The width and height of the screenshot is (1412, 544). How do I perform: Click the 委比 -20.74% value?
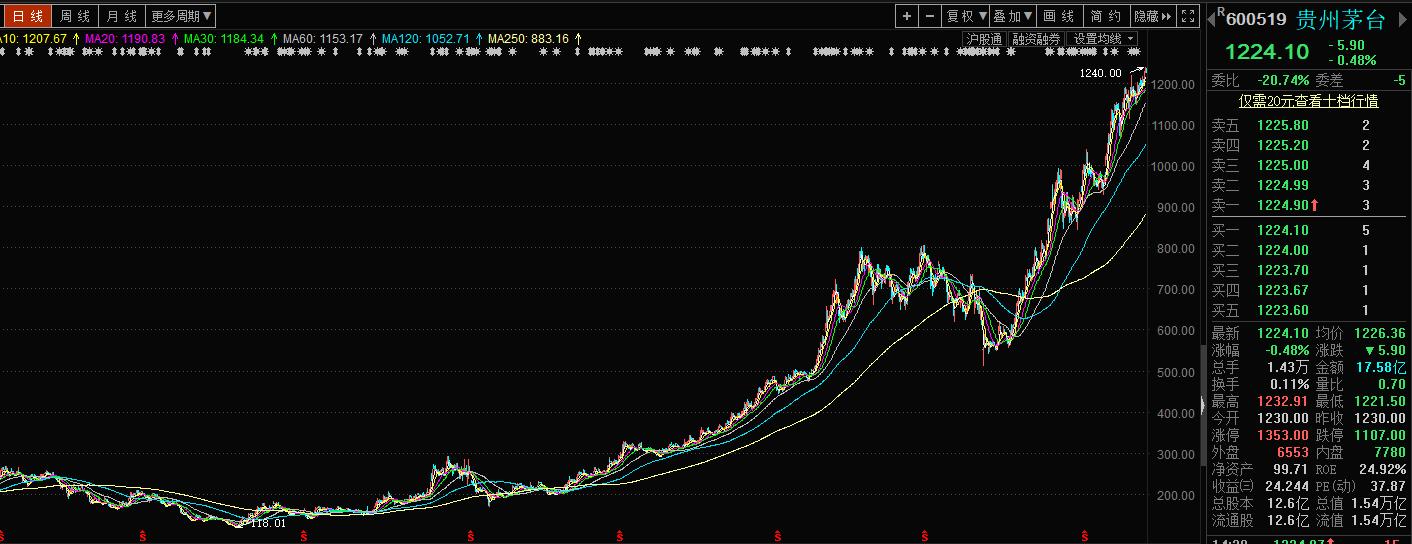(1283, 80)
